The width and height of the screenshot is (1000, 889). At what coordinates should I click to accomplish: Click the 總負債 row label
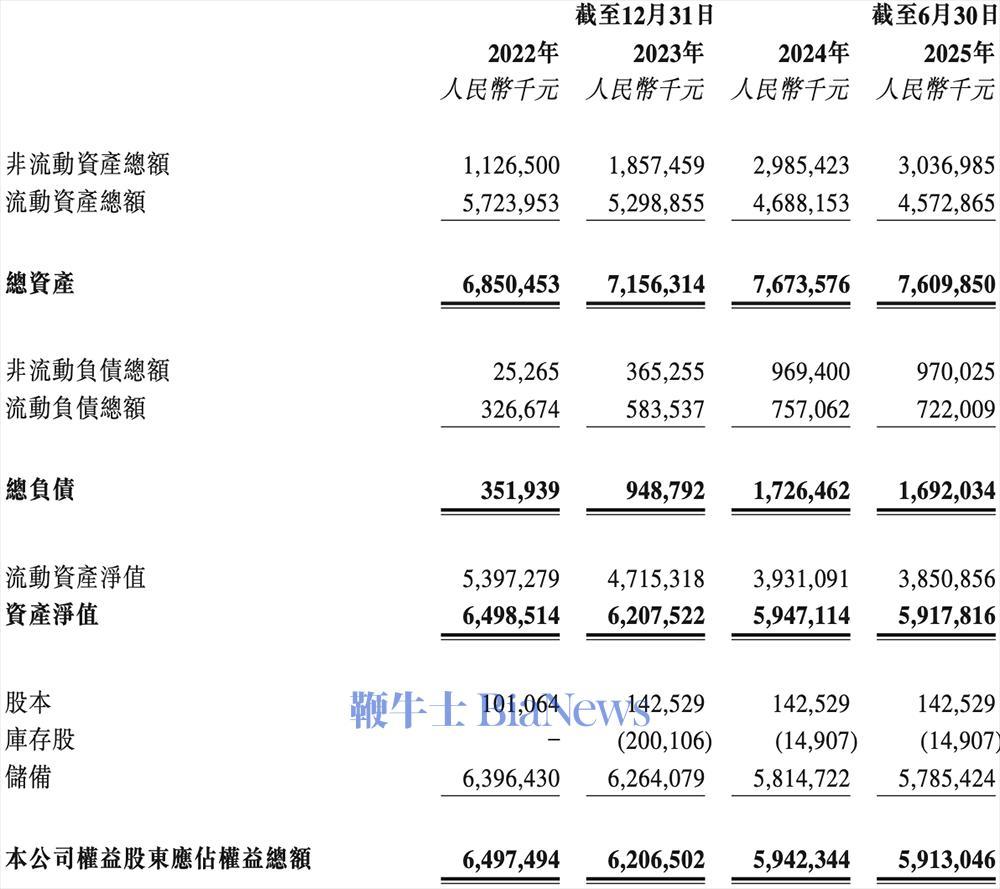tap(40, 490)
